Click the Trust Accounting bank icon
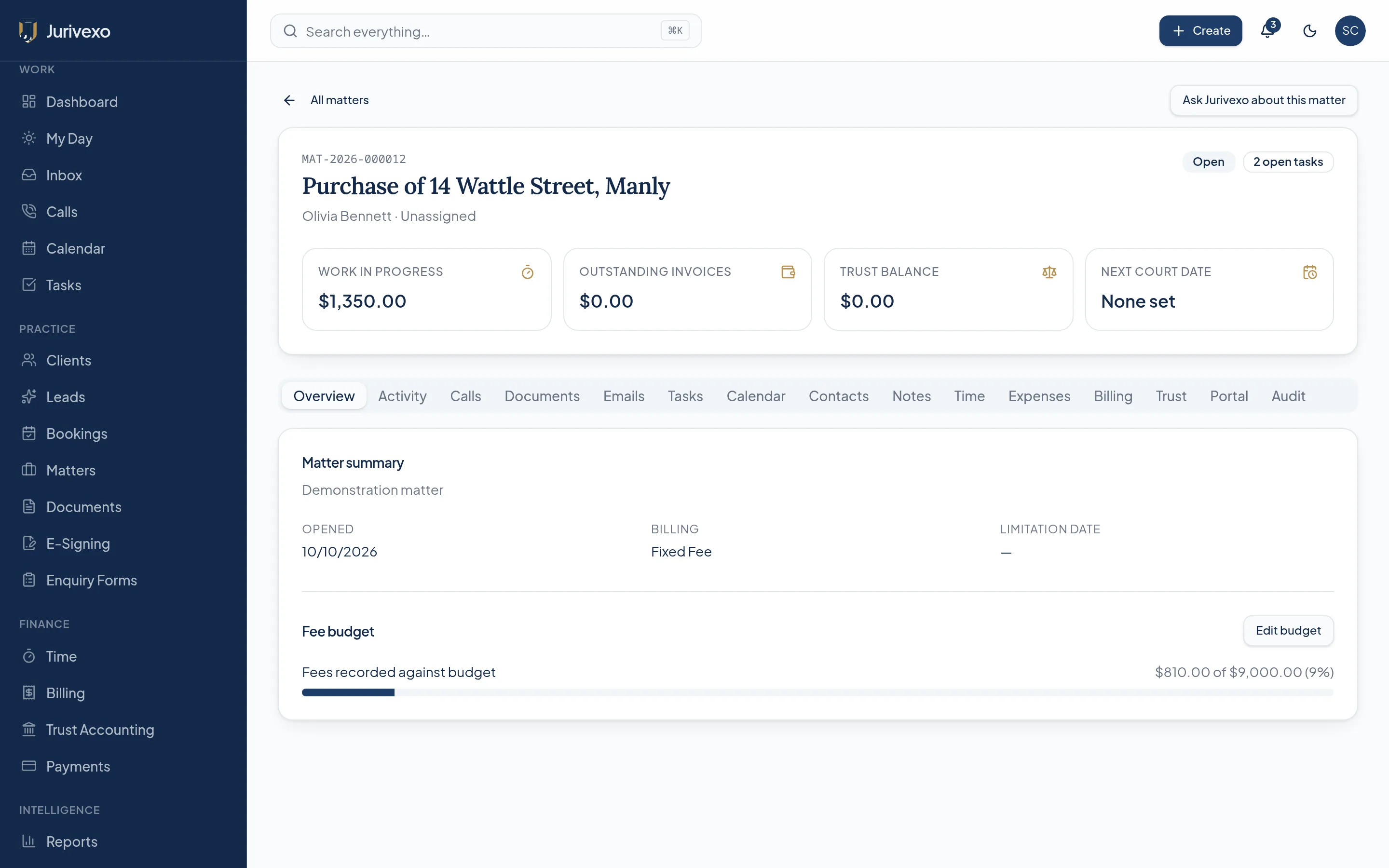 [29, 730]
